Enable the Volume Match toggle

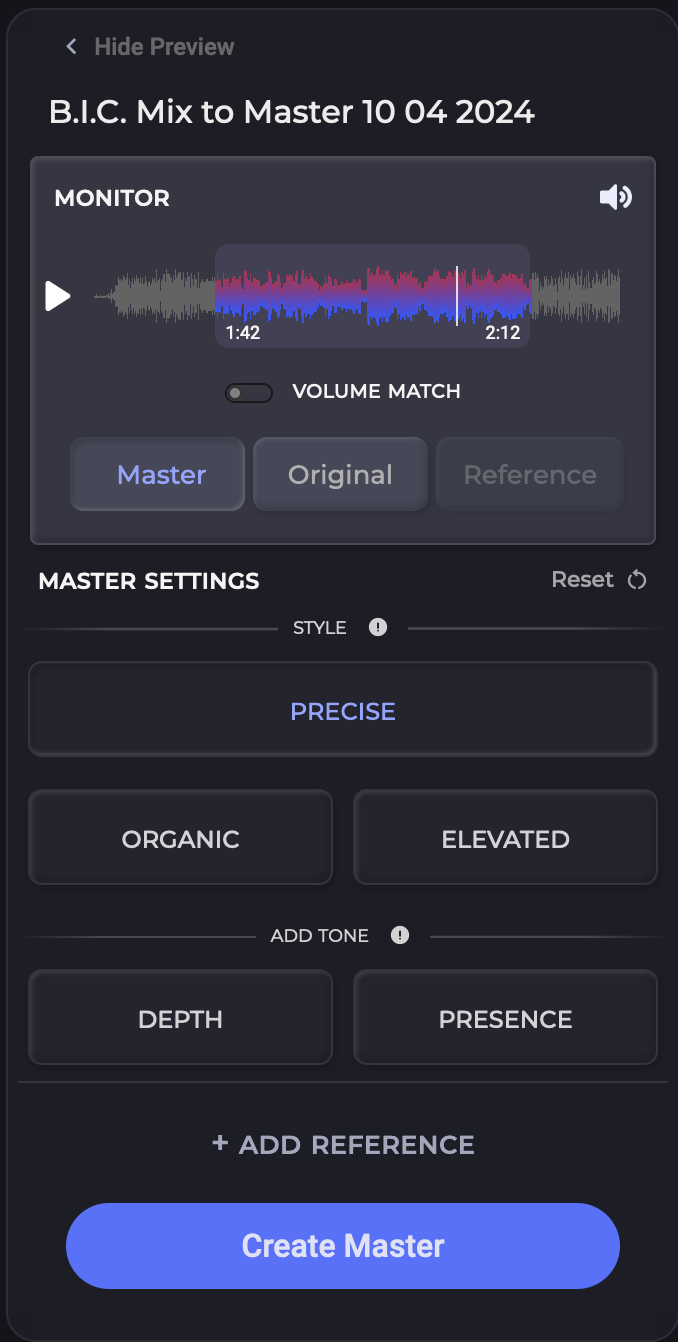click(248, 392)
